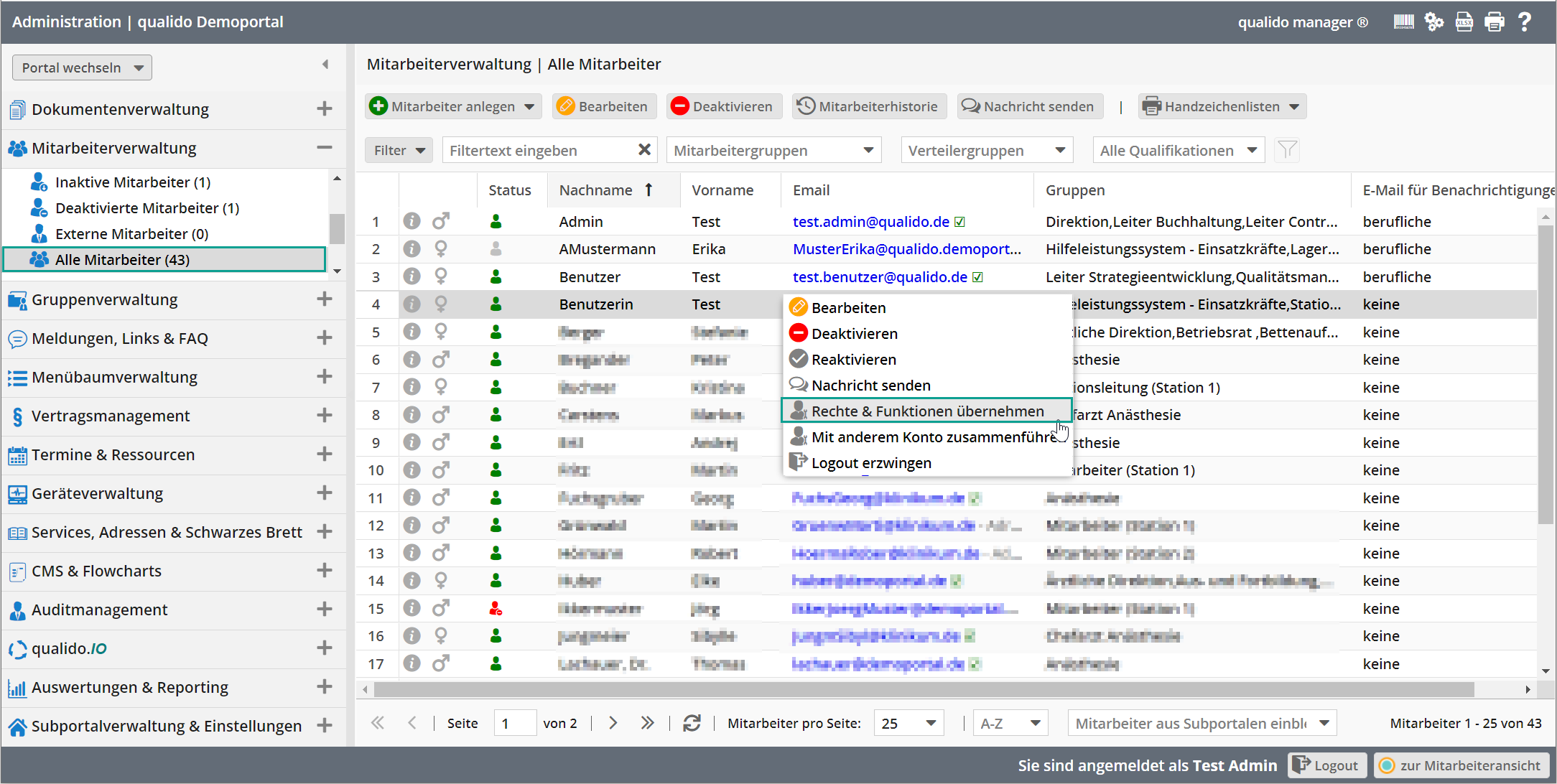Open the settings gears icon in header
The image size is (1557, 784).
point(1434,22)
